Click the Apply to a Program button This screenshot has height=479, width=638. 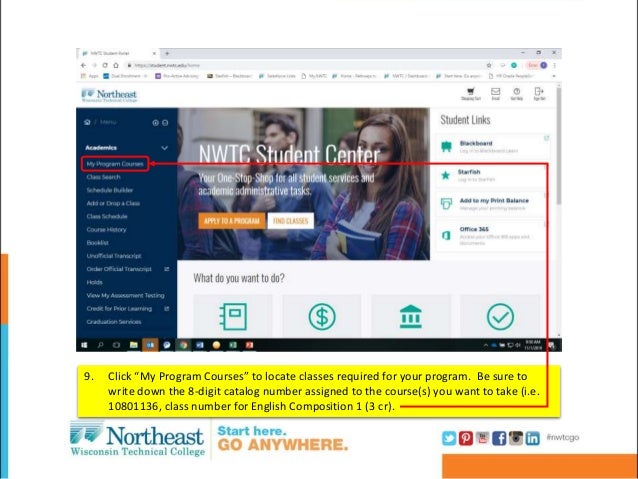tap(232, 221)
